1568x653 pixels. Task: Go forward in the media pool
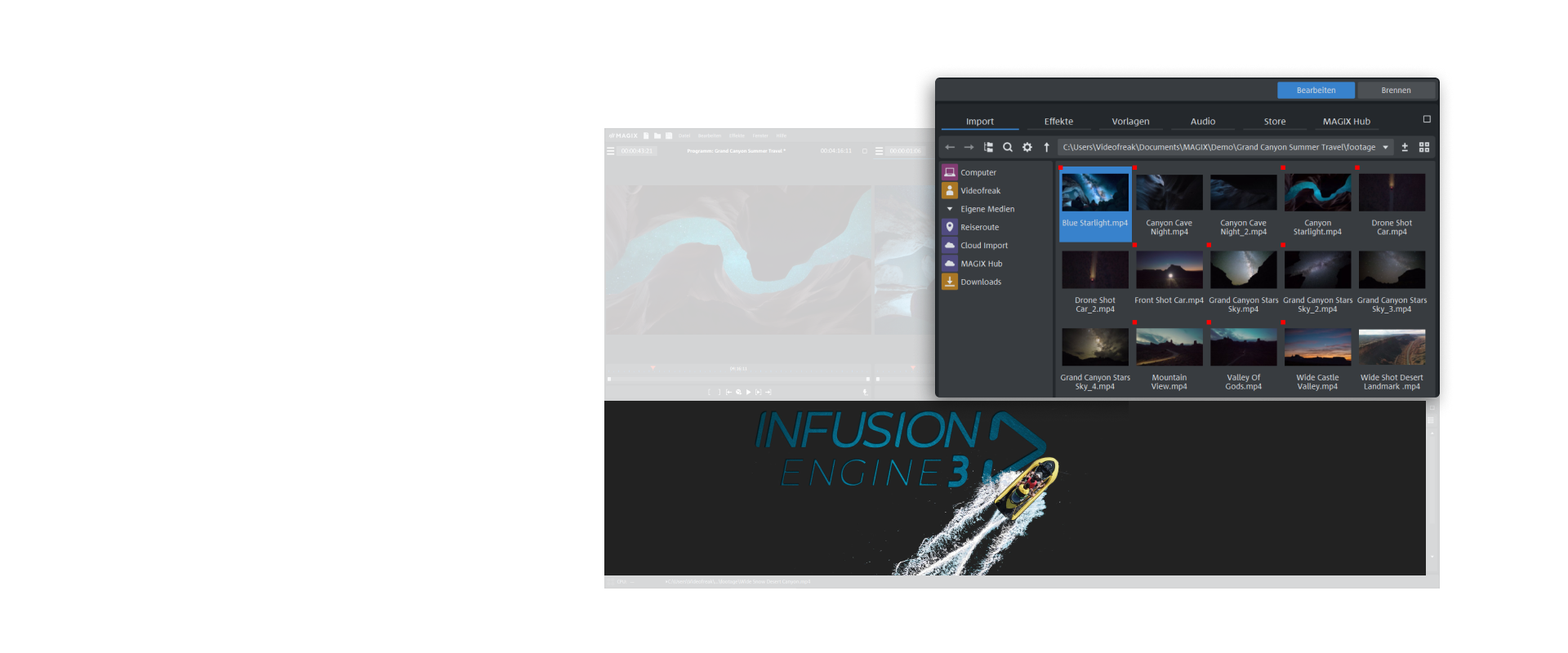click(x=969, y=148)
